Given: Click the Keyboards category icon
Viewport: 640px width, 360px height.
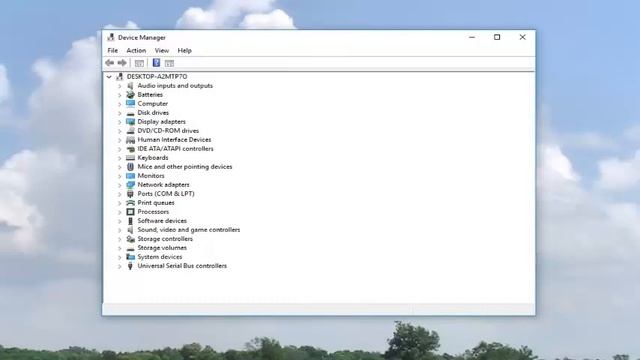Looking at the screenshot, I should 130,158.
